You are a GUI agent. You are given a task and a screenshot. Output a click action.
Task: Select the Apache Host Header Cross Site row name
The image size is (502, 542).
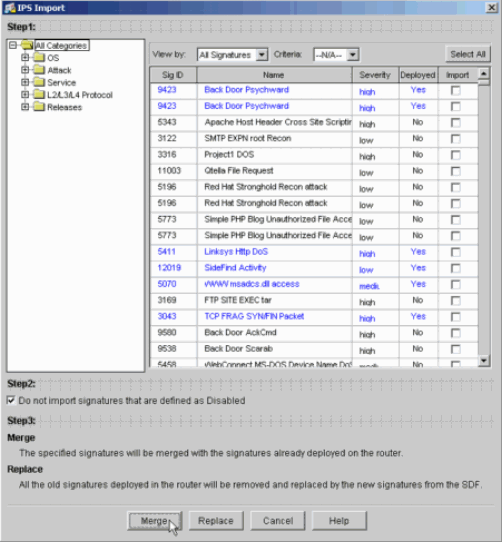(x=278, y=122)
